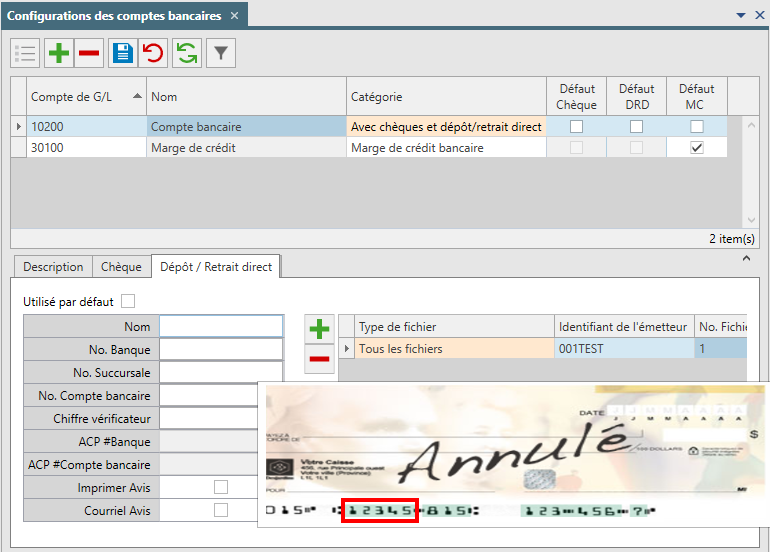Viewport: 770px width, 552px height.
Task: Open the filter funnel icon
Action: click(221, 53)
